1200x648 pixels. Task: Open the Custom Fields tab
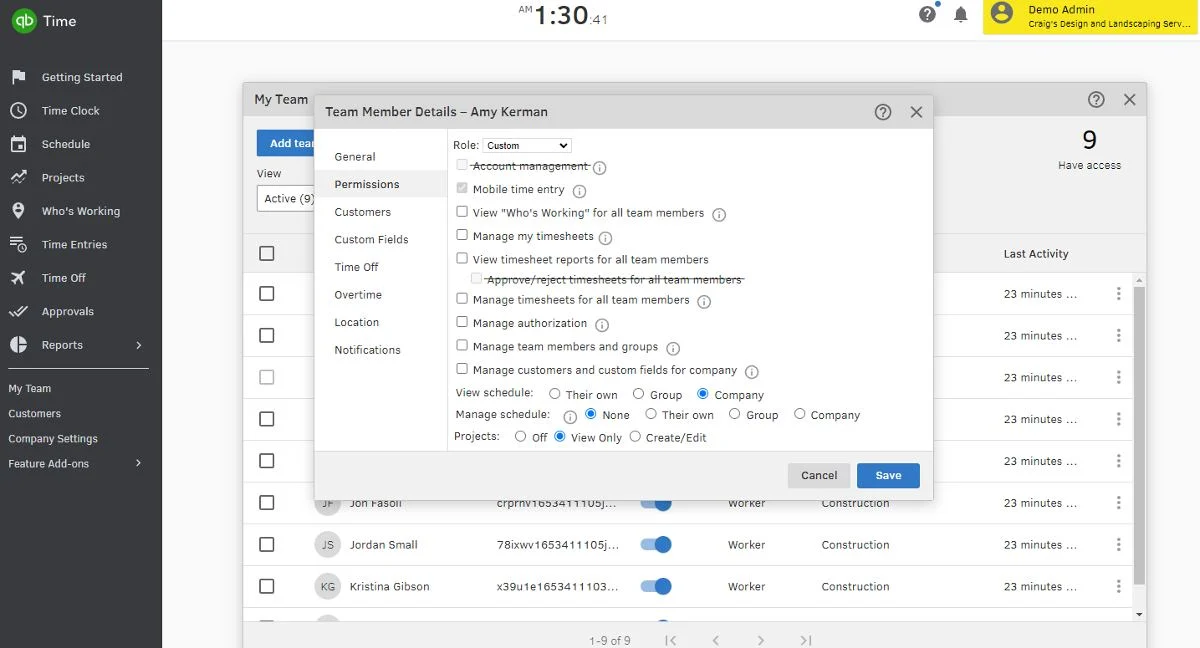372,240
